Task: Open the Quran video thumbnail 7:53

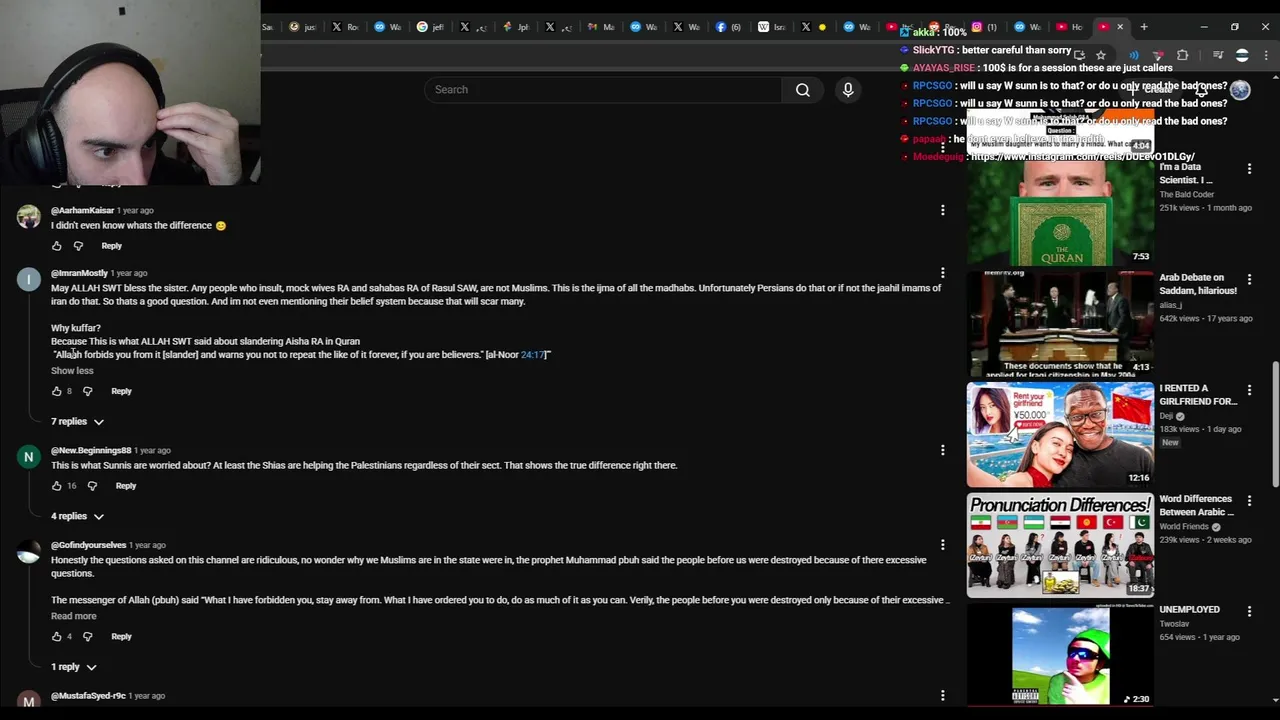Action: pyautogui.click(x=1060, y=213)
